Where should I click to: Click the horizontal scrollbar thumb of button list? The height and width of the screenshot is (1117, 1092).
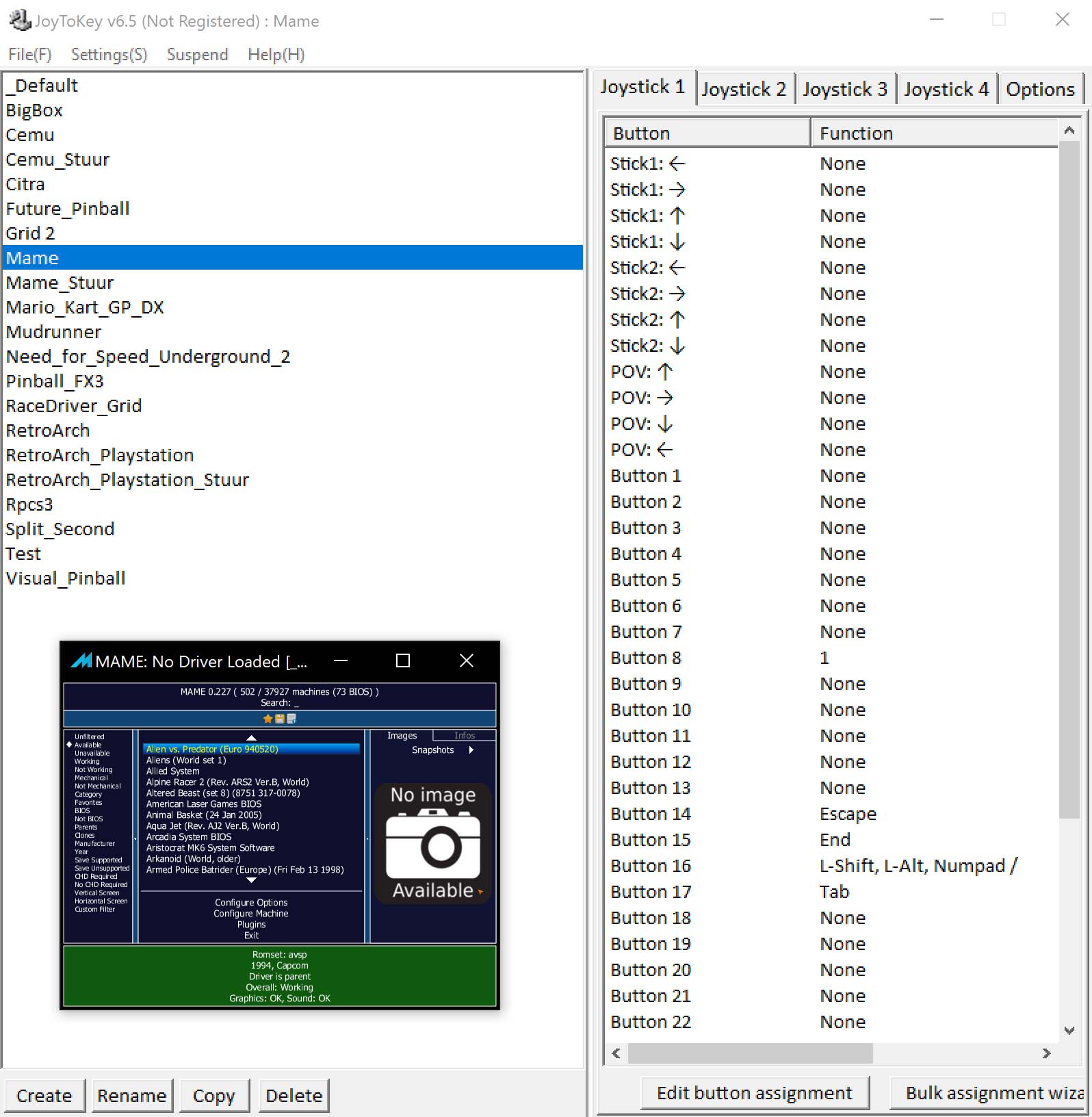[x=750, y=1053]
